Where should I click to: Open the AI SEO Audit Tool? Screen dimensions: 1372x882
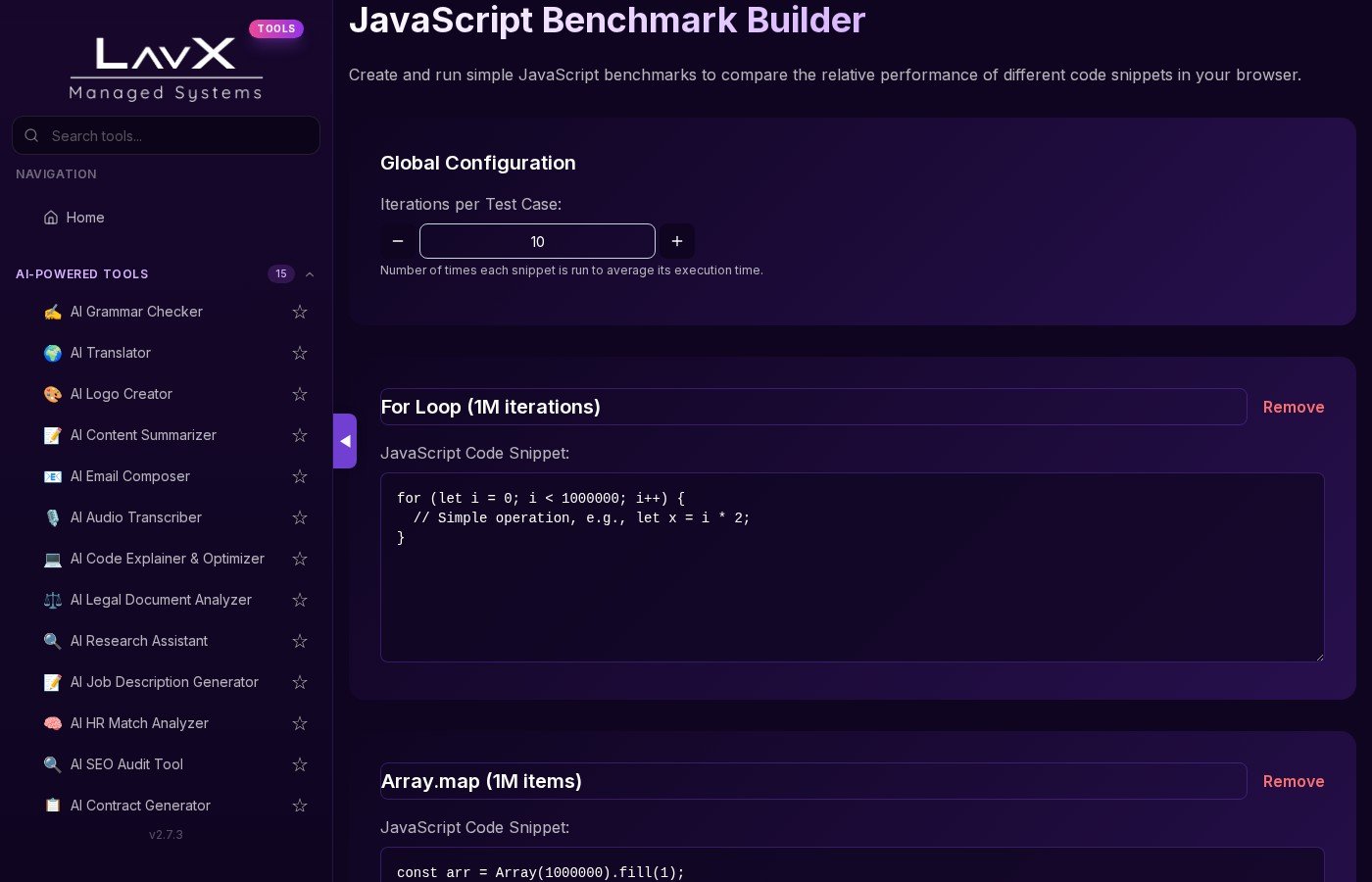[x=126, y=764]
